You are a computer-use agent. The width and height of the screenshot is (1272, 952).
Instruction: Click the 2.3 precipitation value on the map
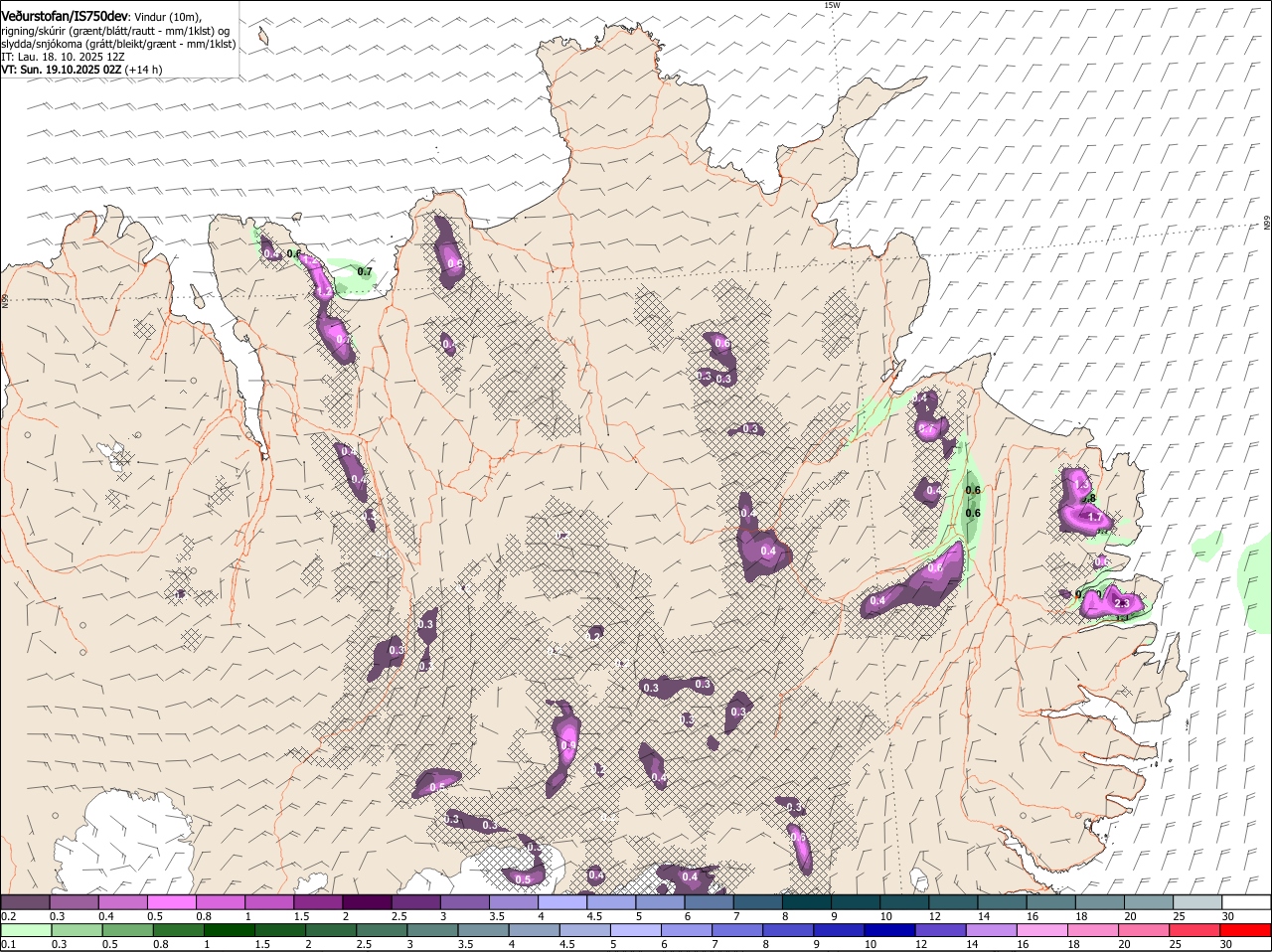click(1123, 603)
